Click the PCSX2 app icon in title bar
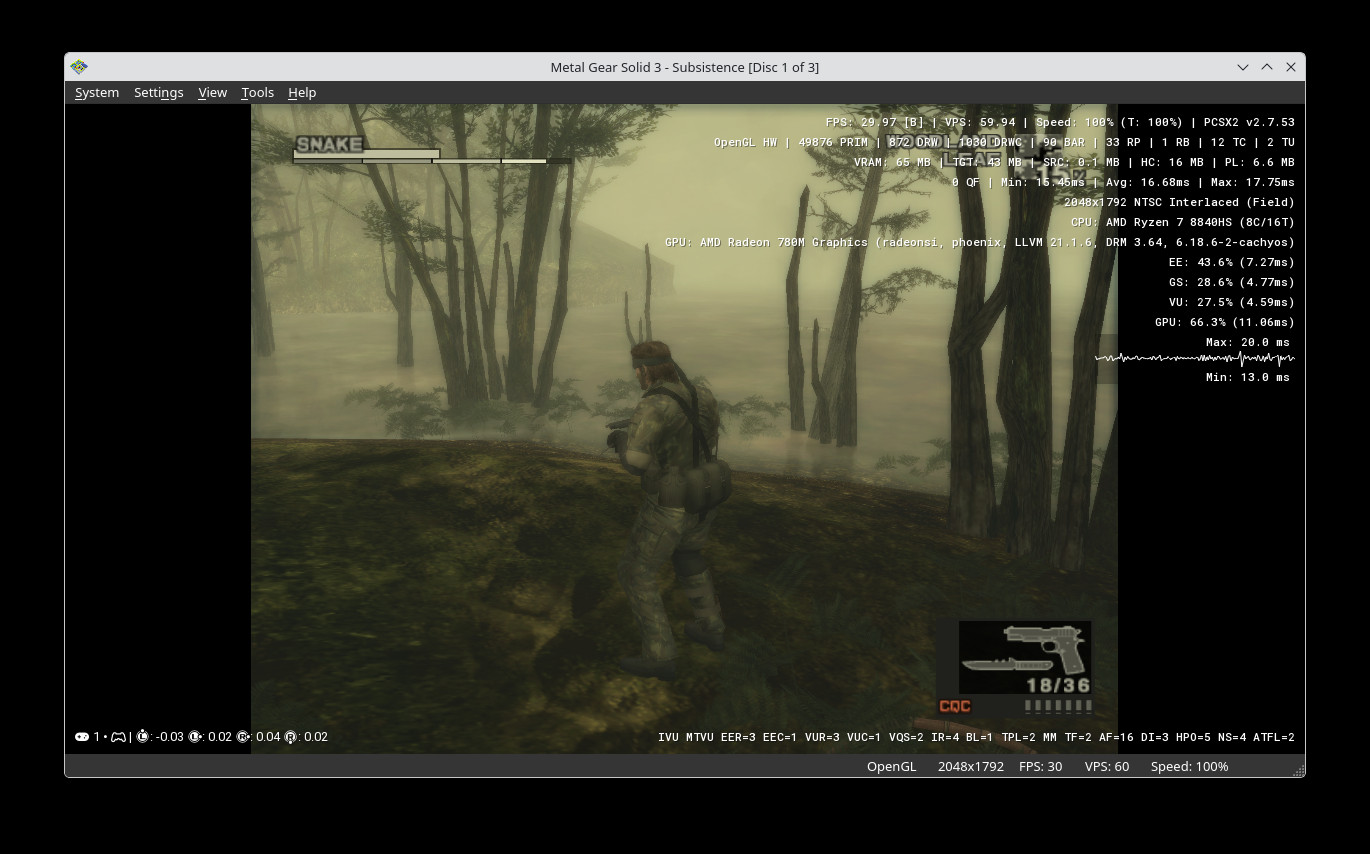 pyautogui.click(x=79, y=67)
